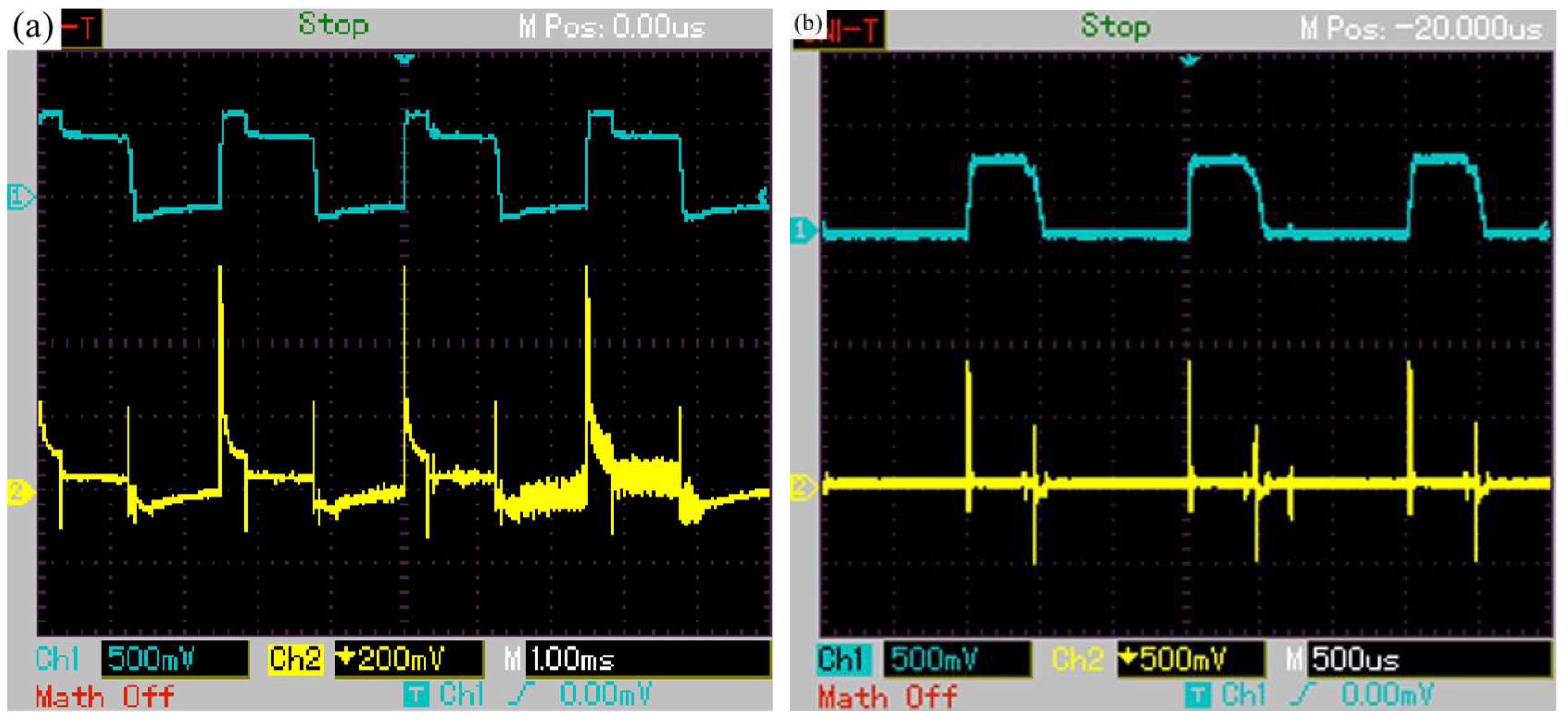Click trigger source T icon on right scope

[1198, 695]
